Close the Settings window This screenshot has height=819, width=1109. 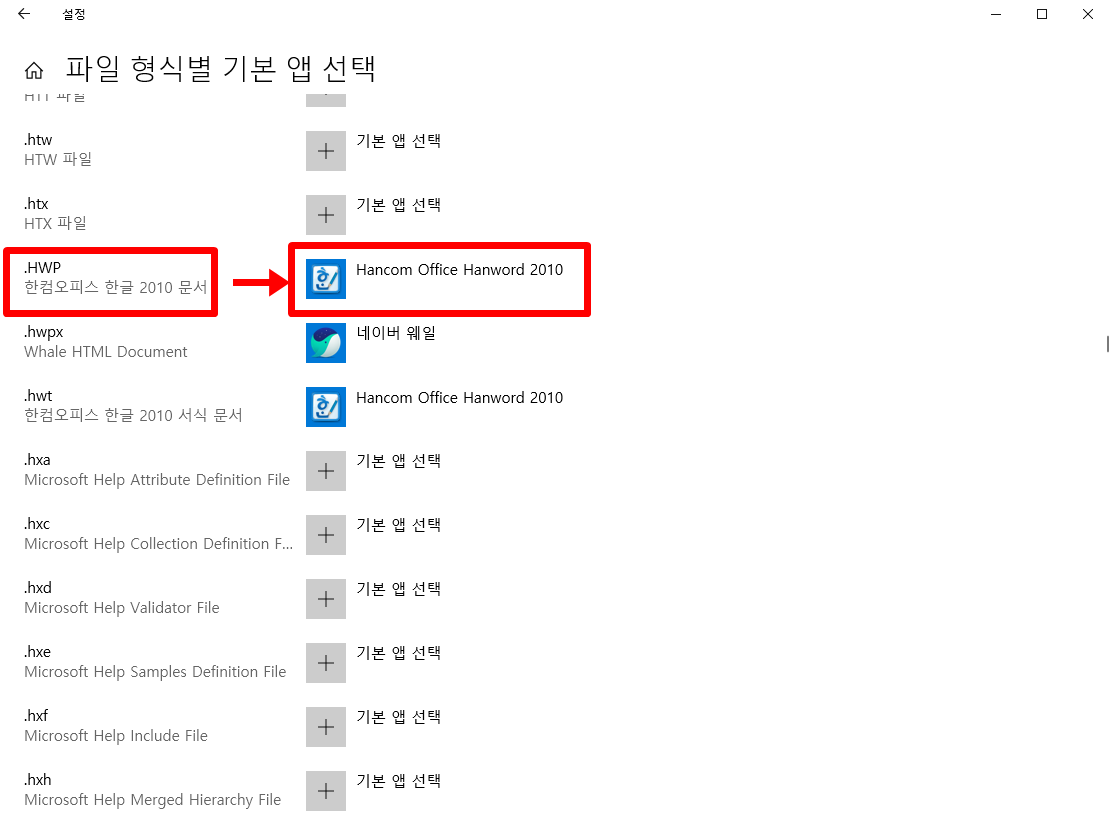click(x=1088, y=14)
